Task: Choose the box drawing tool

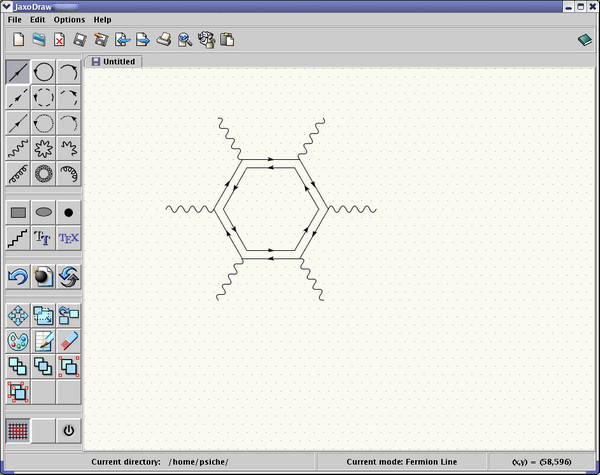Action: 18,212
